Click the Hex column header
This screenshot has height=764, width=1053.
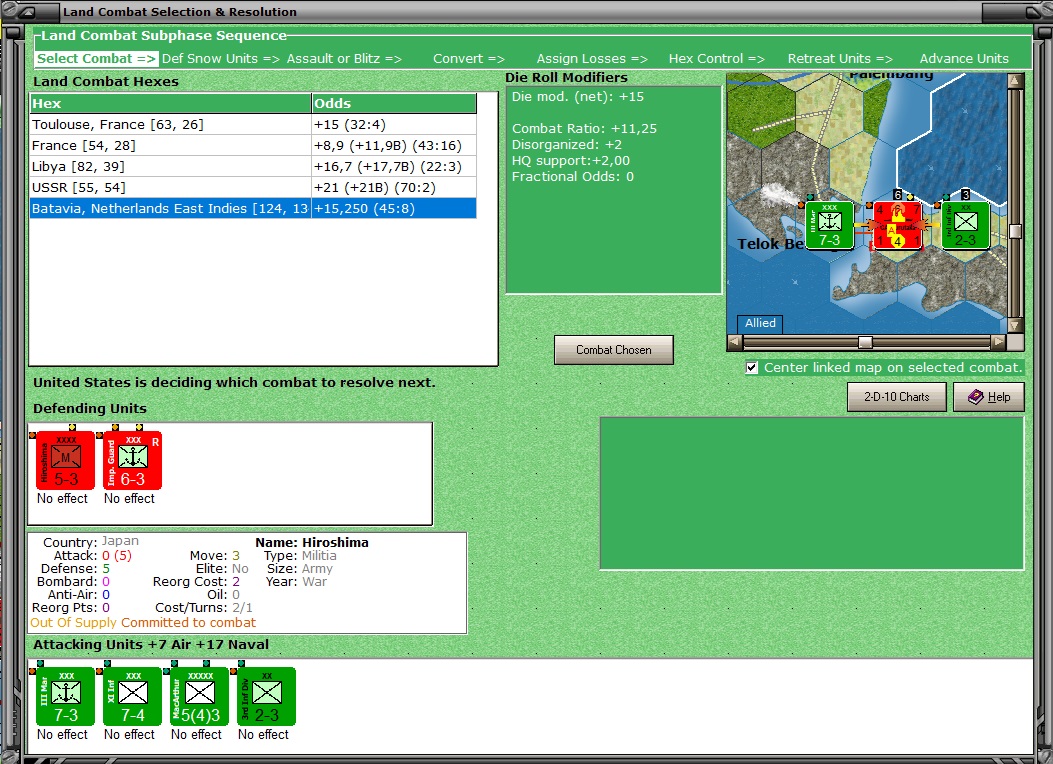point(171,103)
